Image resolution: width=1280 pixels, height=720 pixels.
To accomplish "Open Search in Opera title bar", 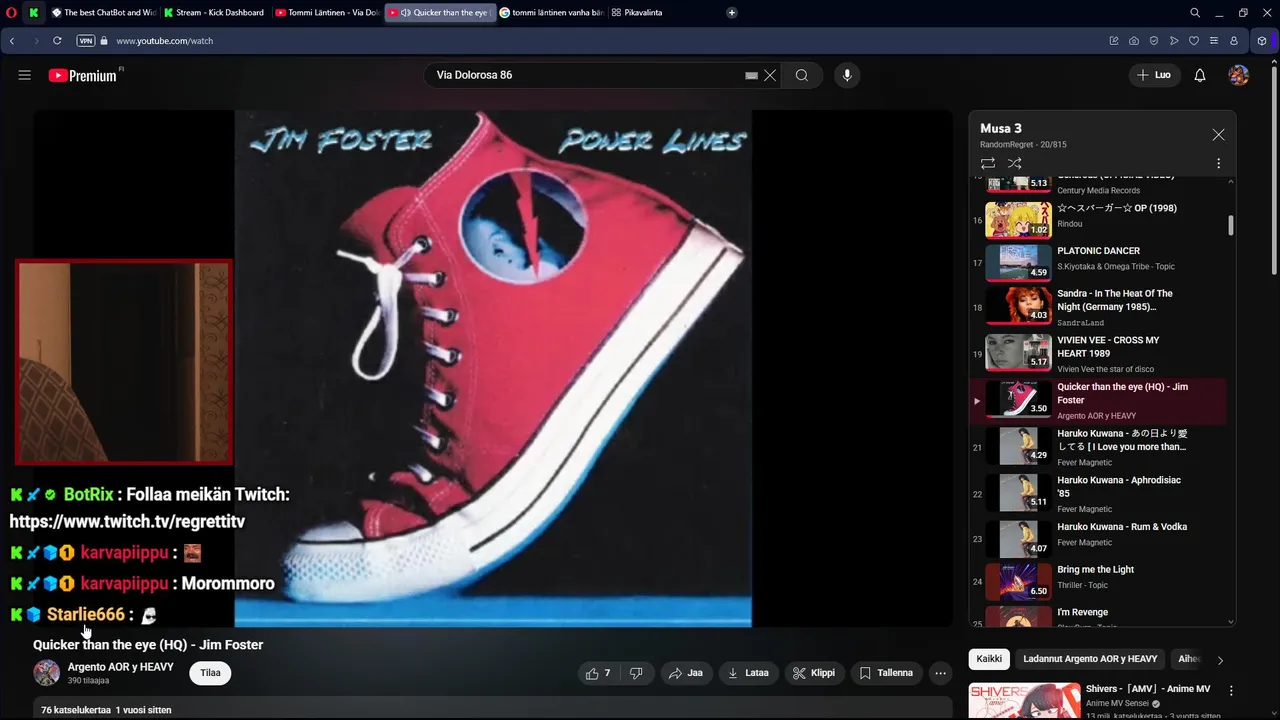I will click(1194, 13).
